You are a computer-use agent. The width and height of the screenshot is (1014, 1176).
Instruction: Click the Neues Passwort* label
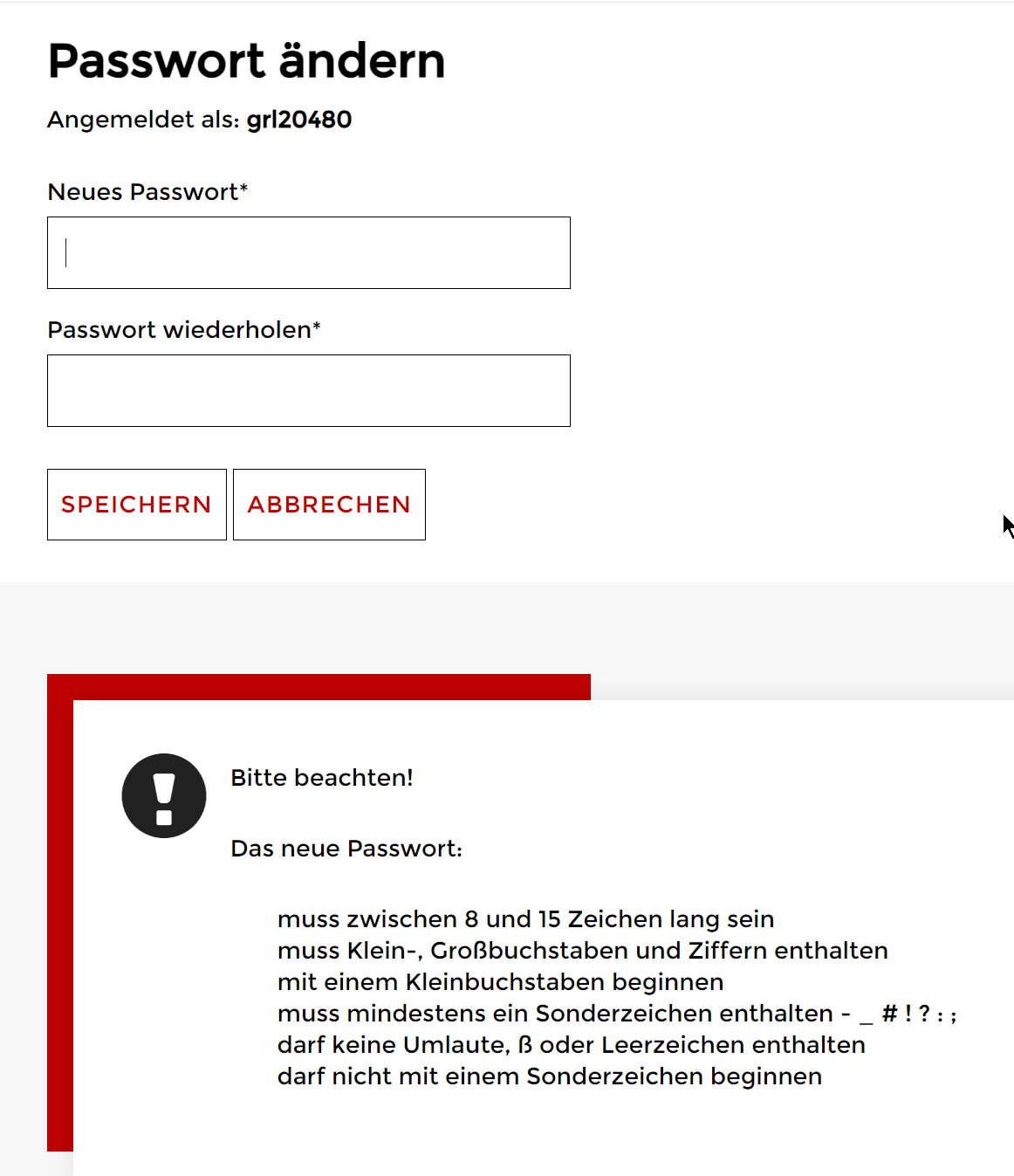[147, 192]
